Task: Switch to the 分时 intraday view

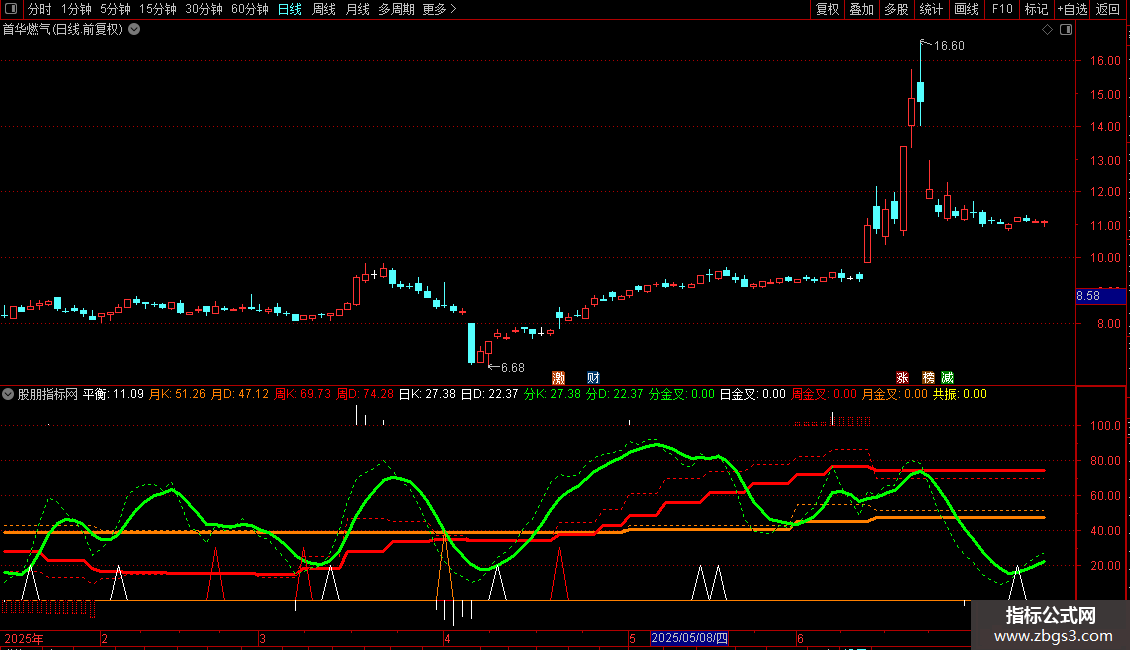Action: (40, 9)
